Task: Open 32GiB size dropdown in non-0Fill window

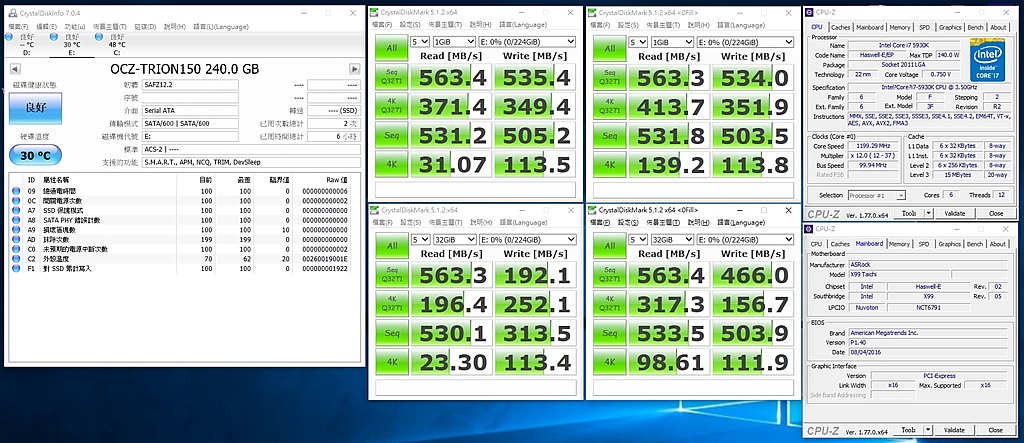Action: click(454, 239)
